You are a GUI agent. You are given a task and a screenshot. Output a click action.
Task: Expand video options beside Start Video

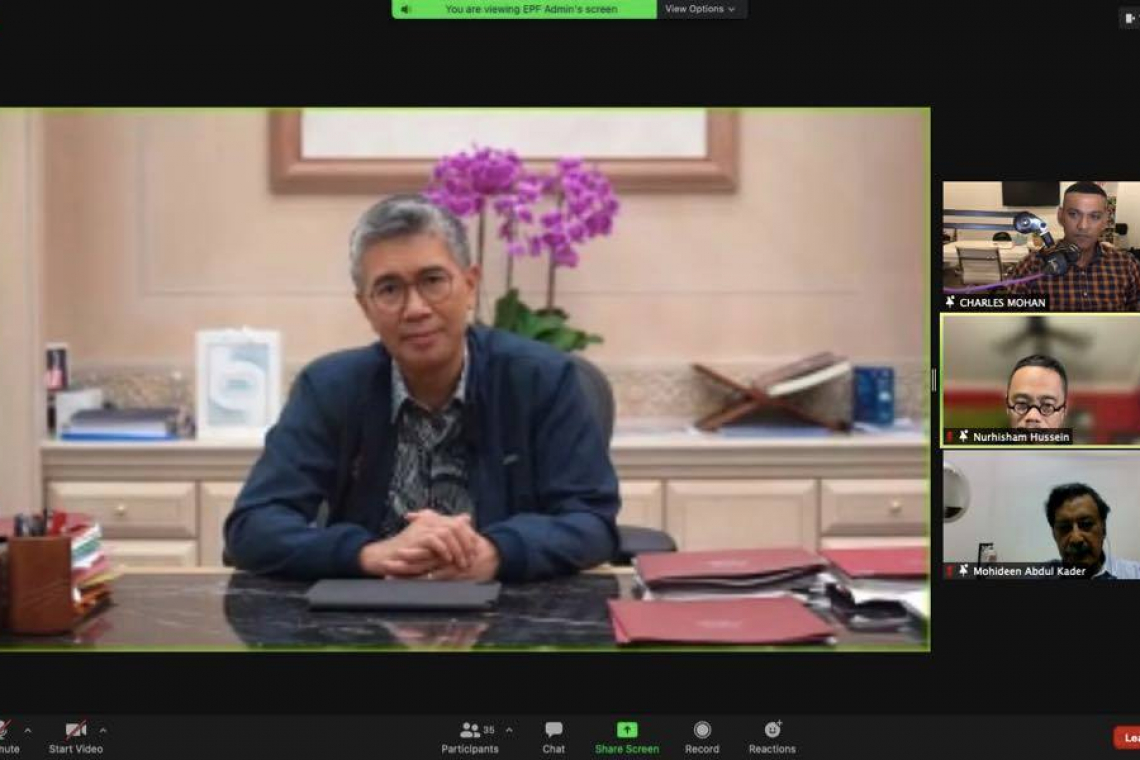coord(101,731)
